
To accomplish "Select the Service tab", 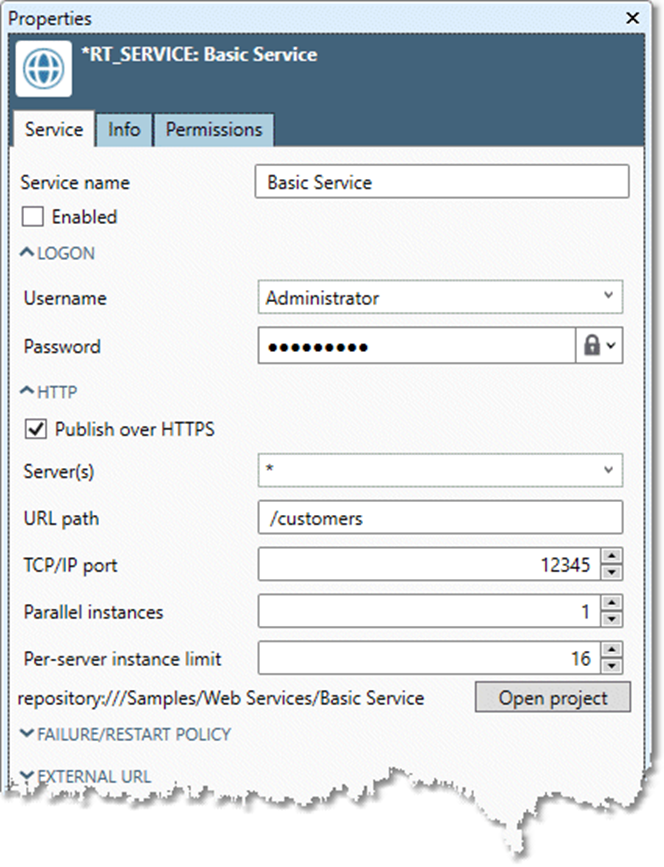I will (54, 130).
